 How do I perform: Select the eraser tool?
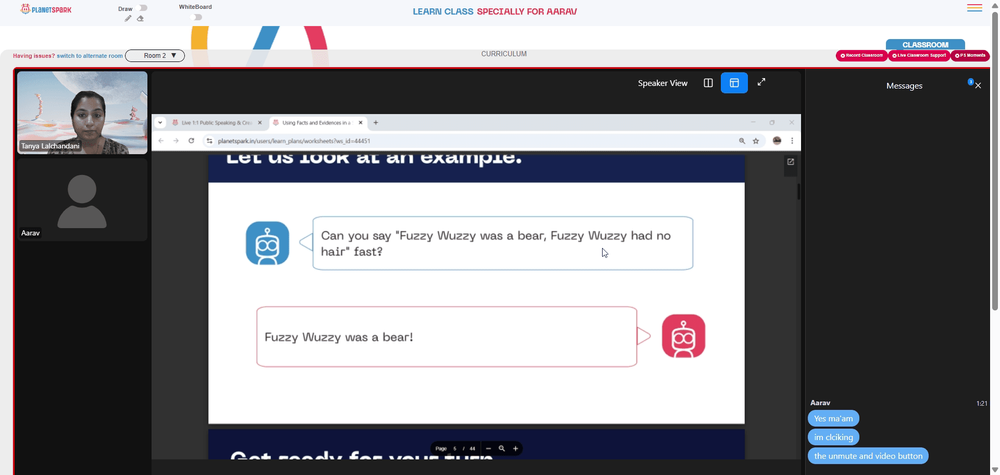pyautogui.click(x=140, y=18)
